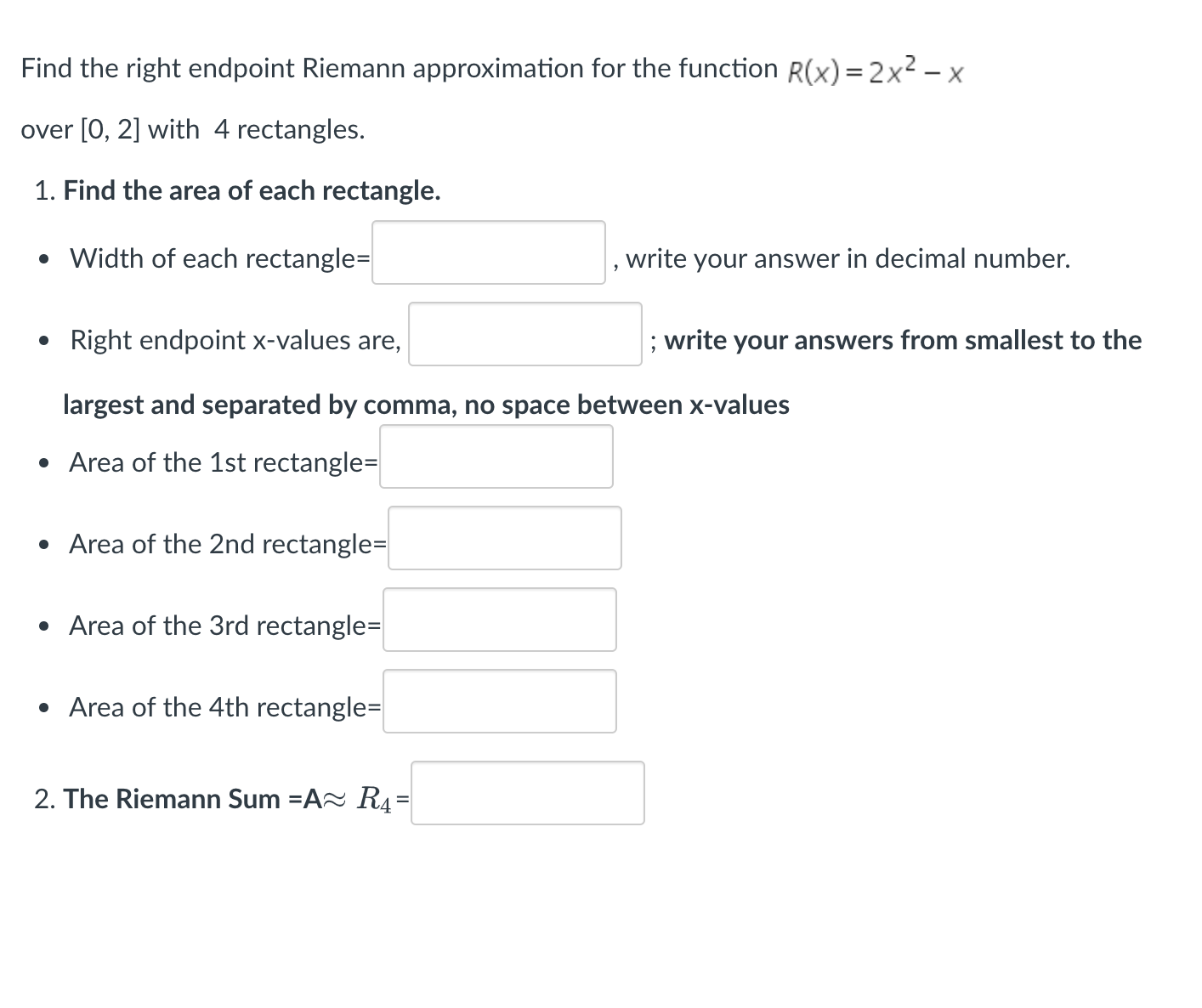This screenshot has height=1008, width=1202.
Task: Click the width of each rectangle input field
Action: tap(488, 252)
